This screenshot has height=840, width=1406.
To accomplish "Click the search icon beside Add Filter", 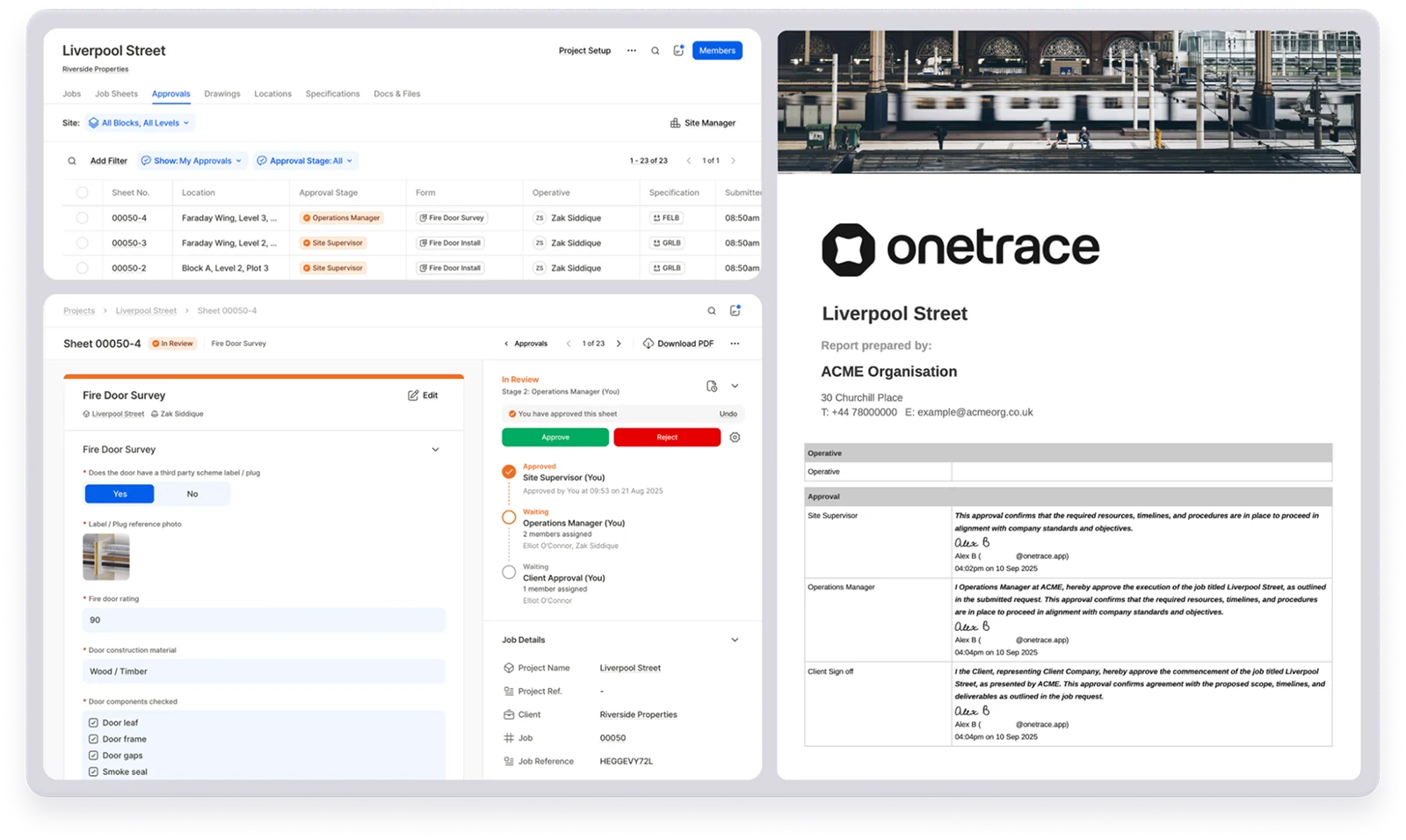I will click(x=71, y=161).
